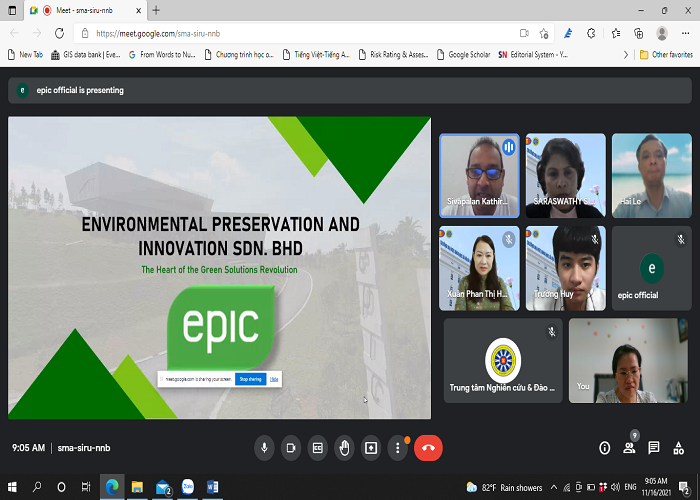Viewport: 700px width, 500px height.
Task: Turn off camera in meeting controls
Action: pos(291,448)
